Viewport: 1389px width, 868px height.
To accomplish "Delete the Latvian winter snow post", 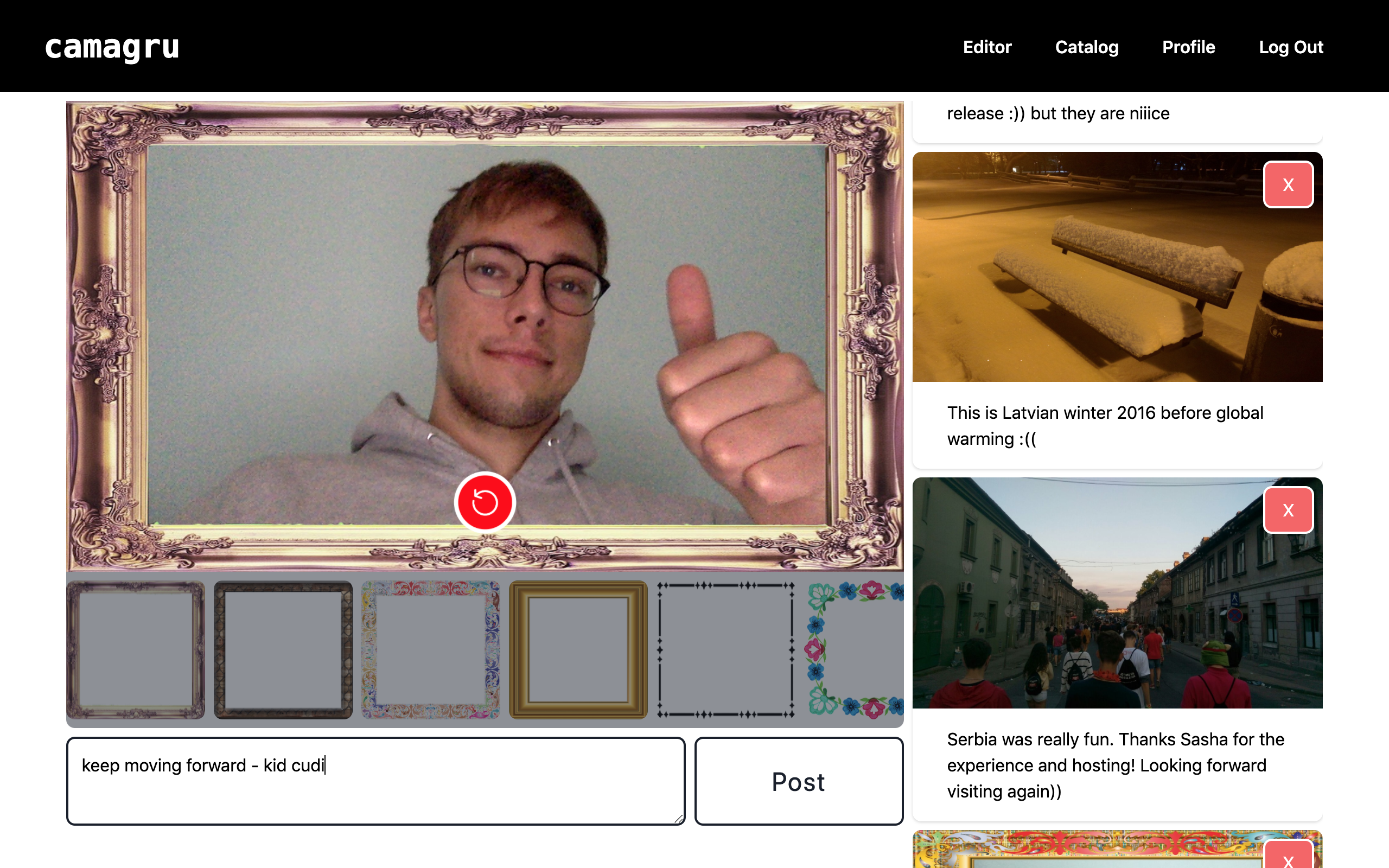I will pos(1288,185).
